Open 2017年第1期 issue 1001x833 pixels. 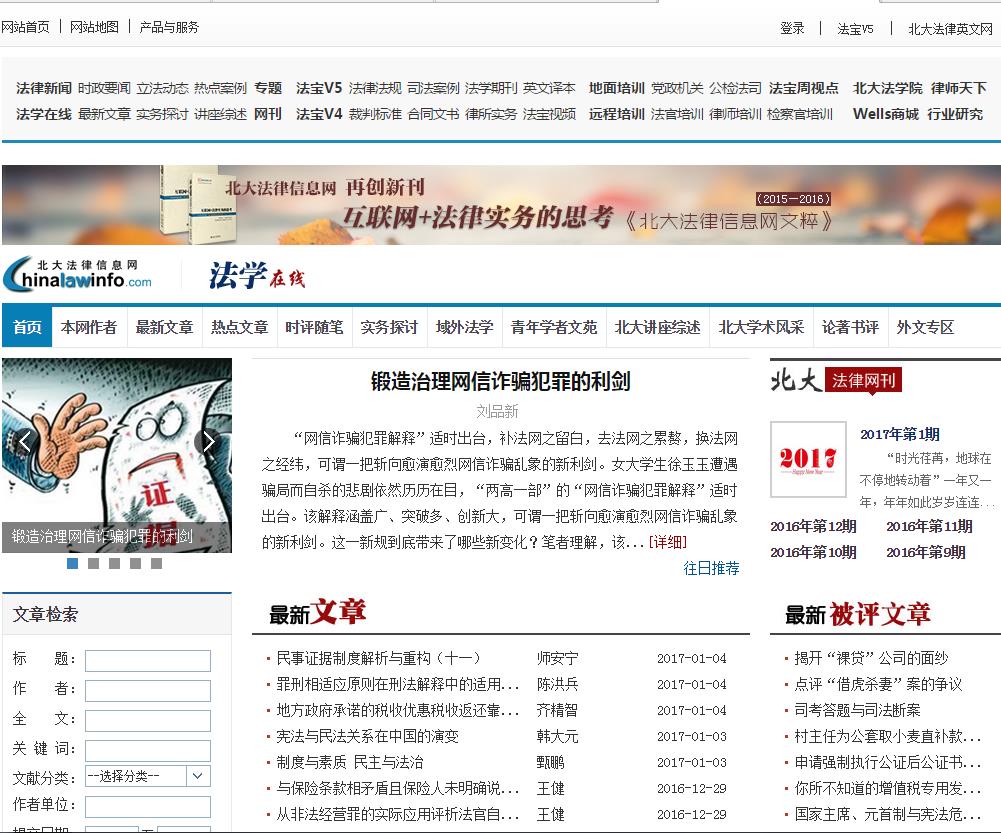coord(899,434)
